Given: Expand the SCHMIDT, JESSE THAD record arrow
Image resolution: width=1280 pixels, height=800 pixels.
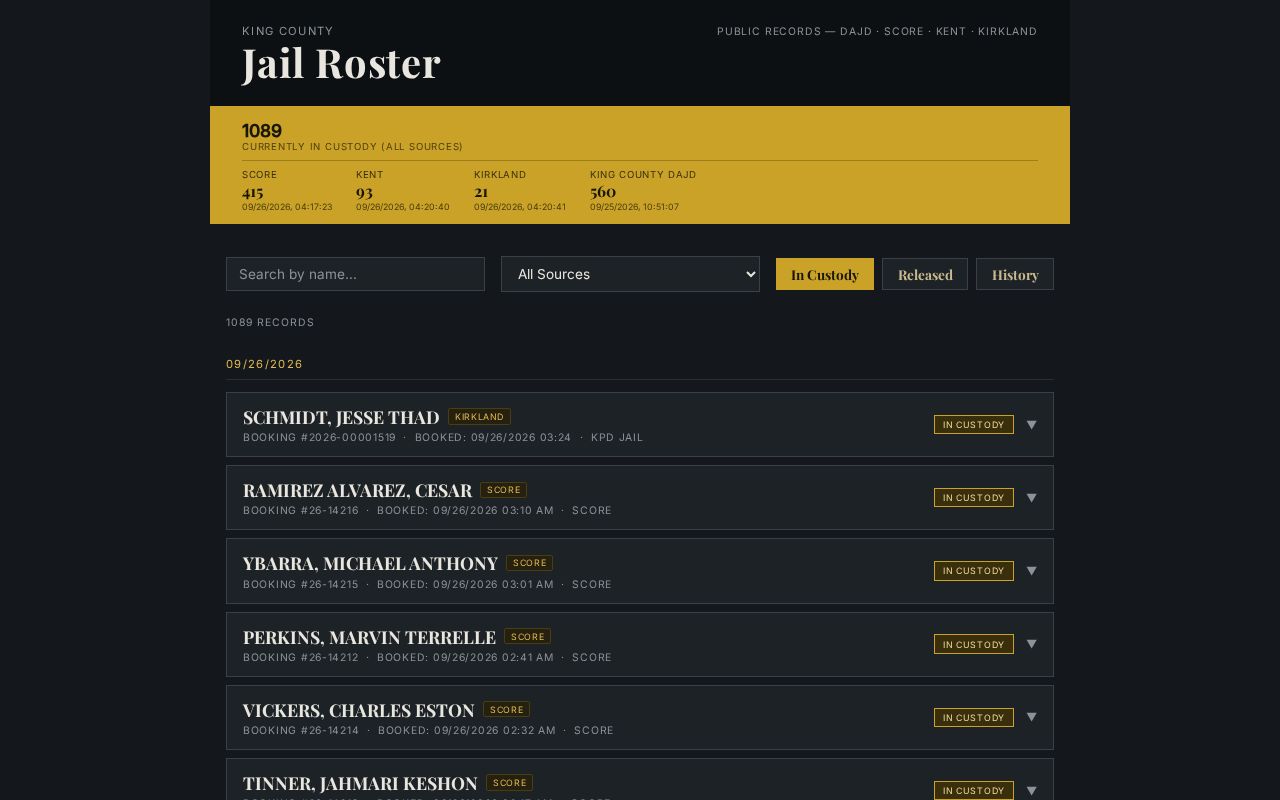Looking at the screenshot, I should pos(1031,425).
